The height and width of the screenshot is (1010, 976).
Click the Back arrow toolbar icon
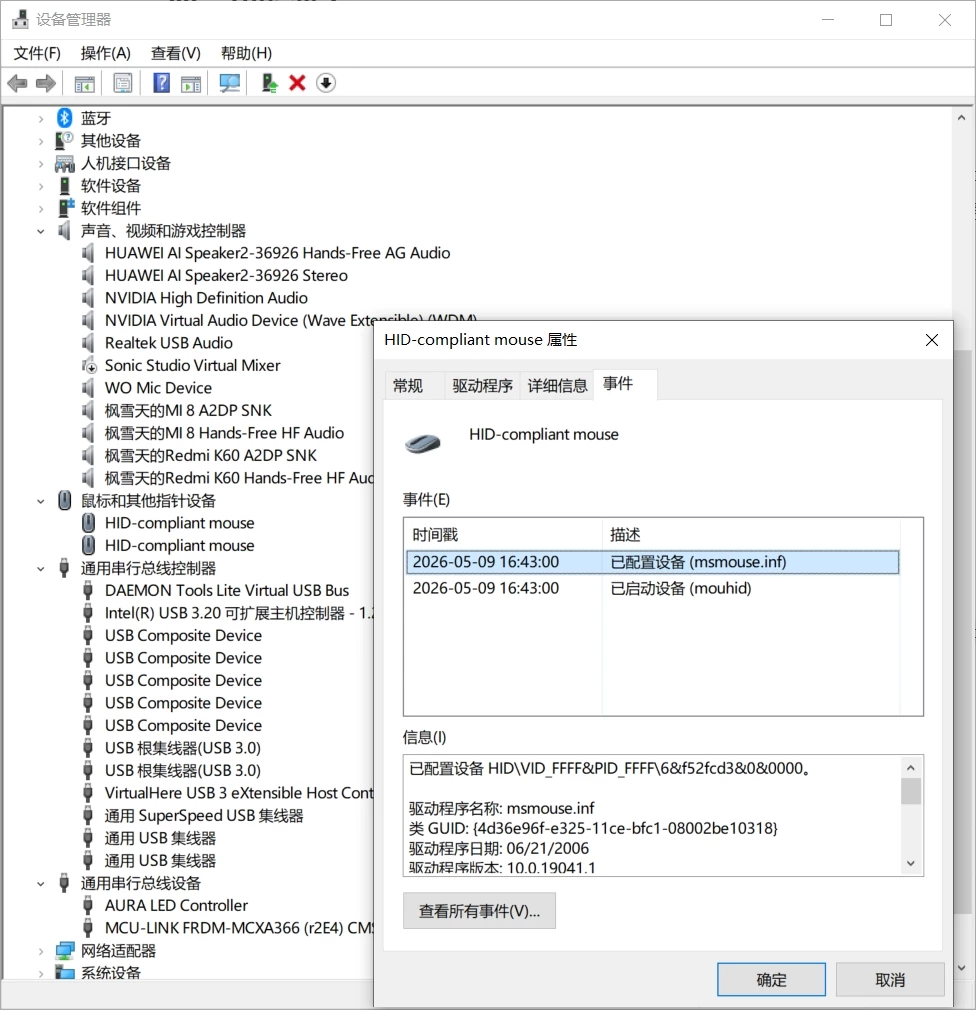pos(17,83)
